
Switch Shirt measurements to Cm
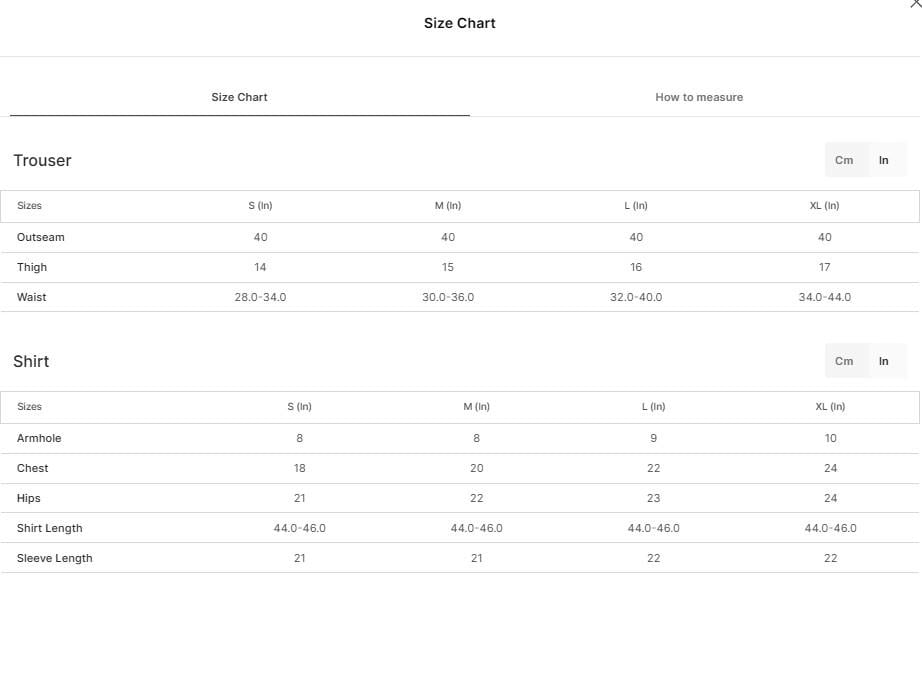[844, 361]
